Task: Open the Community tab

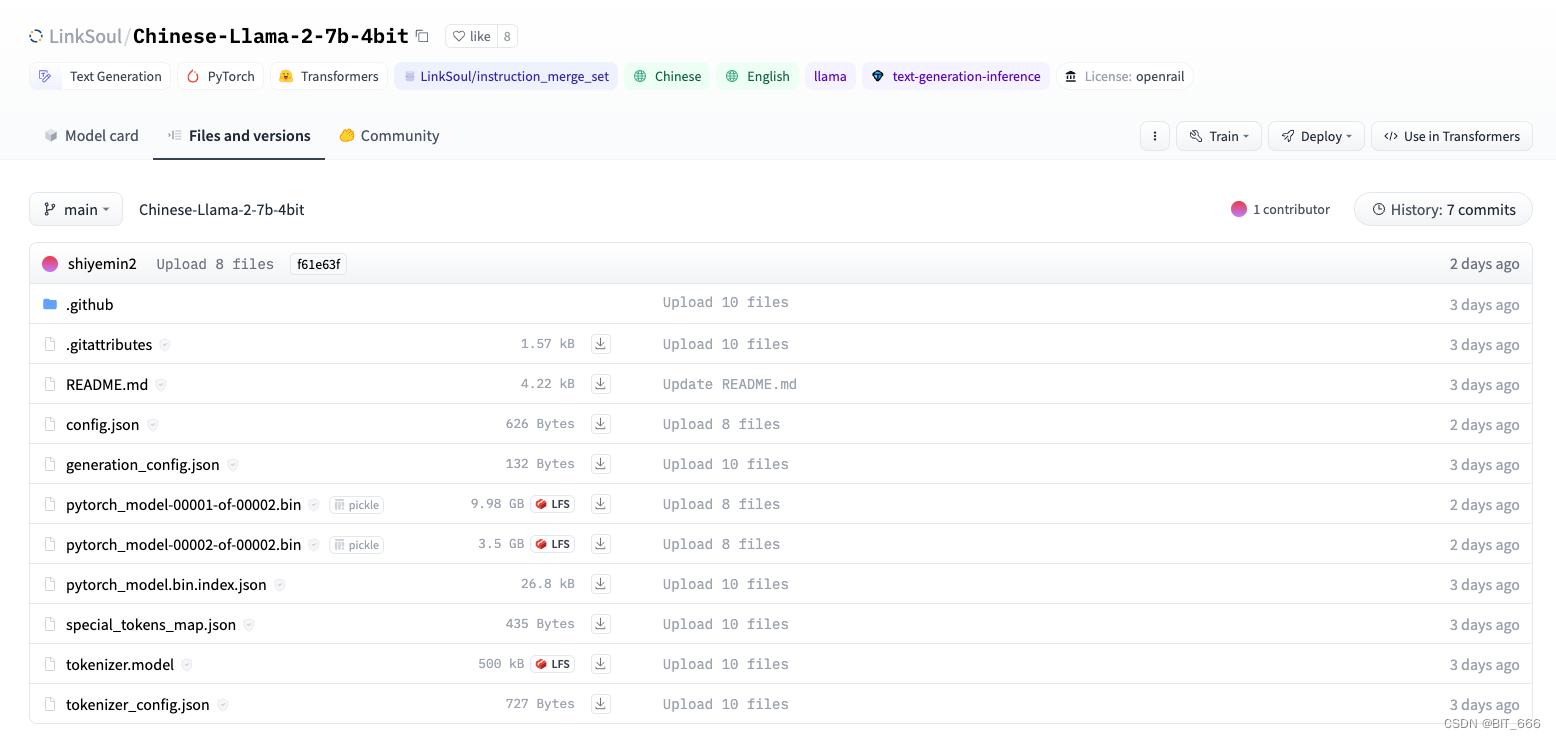Action: 389,135
